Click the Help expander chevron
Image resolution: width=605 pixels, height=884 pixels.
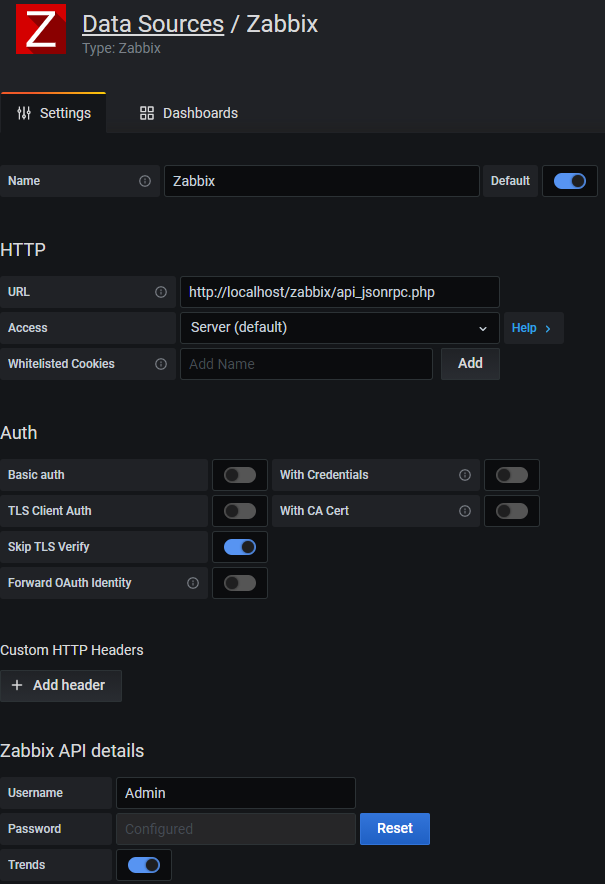tap(547, 329)
